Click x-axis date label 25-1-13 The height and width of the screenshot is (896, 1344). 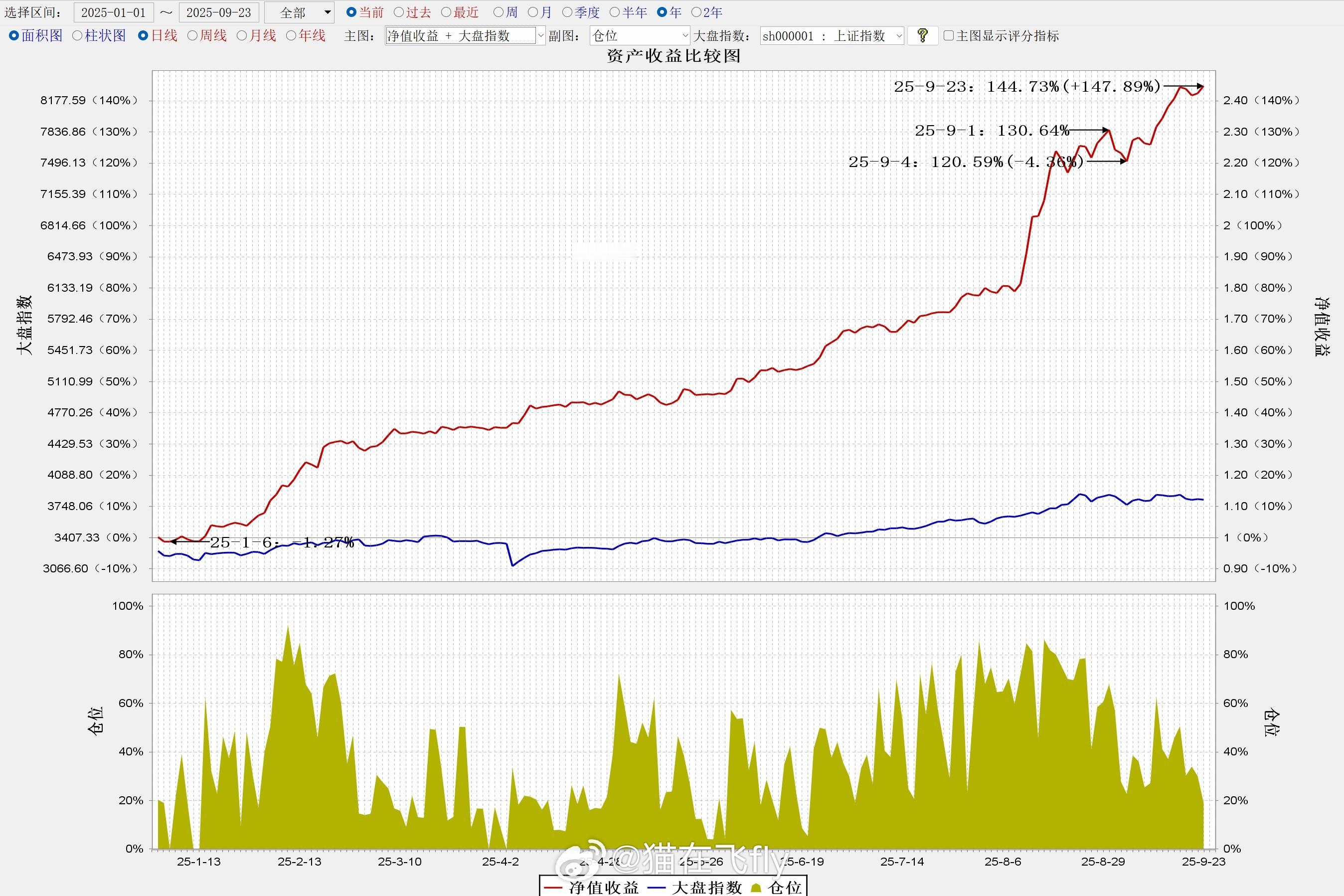(199, 862)
